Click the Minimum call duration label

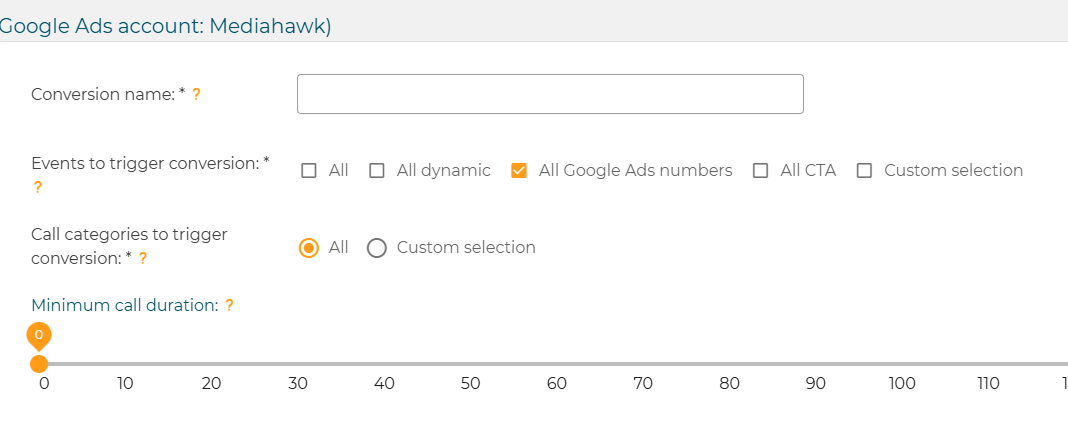click(x=125, y=306)
